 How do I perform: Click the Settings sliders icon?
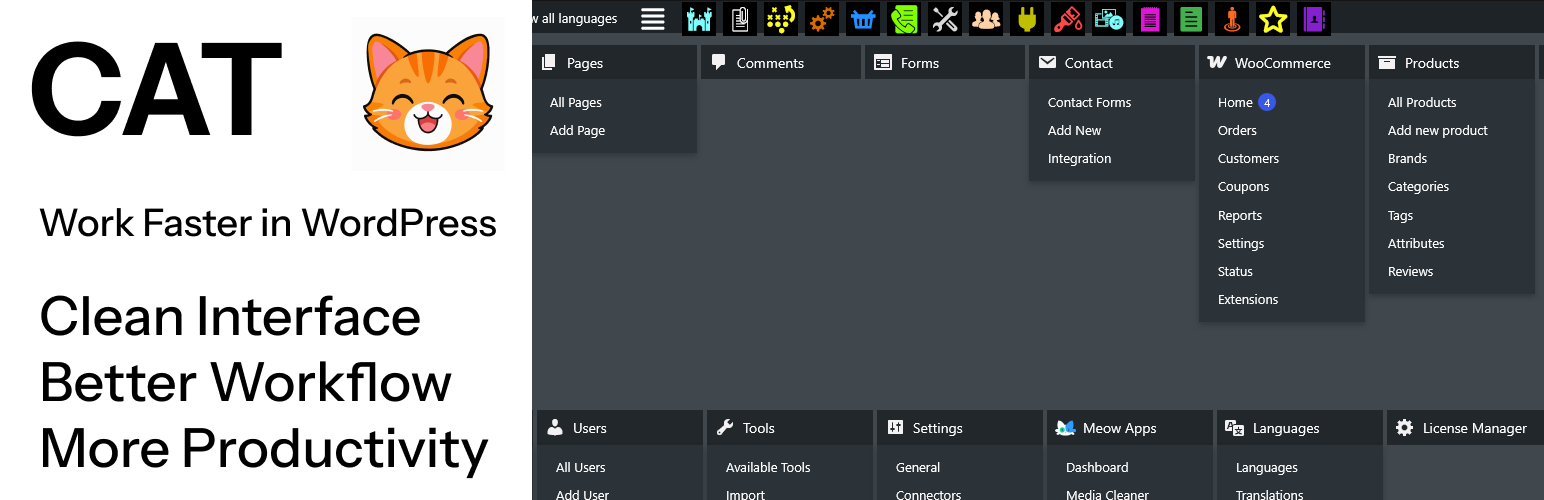click(895, 427)
